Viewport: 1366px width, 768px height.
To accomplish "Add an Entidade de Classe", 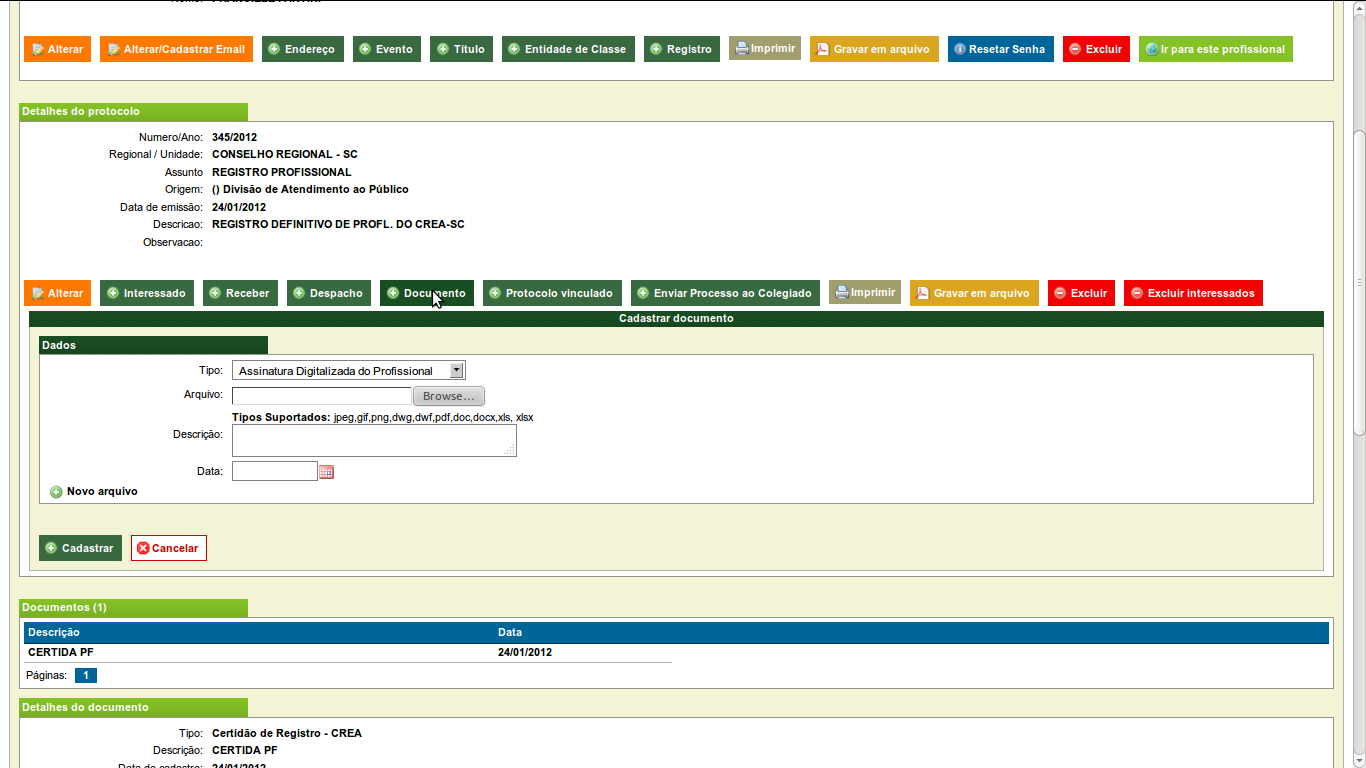I will click(568, 49).
